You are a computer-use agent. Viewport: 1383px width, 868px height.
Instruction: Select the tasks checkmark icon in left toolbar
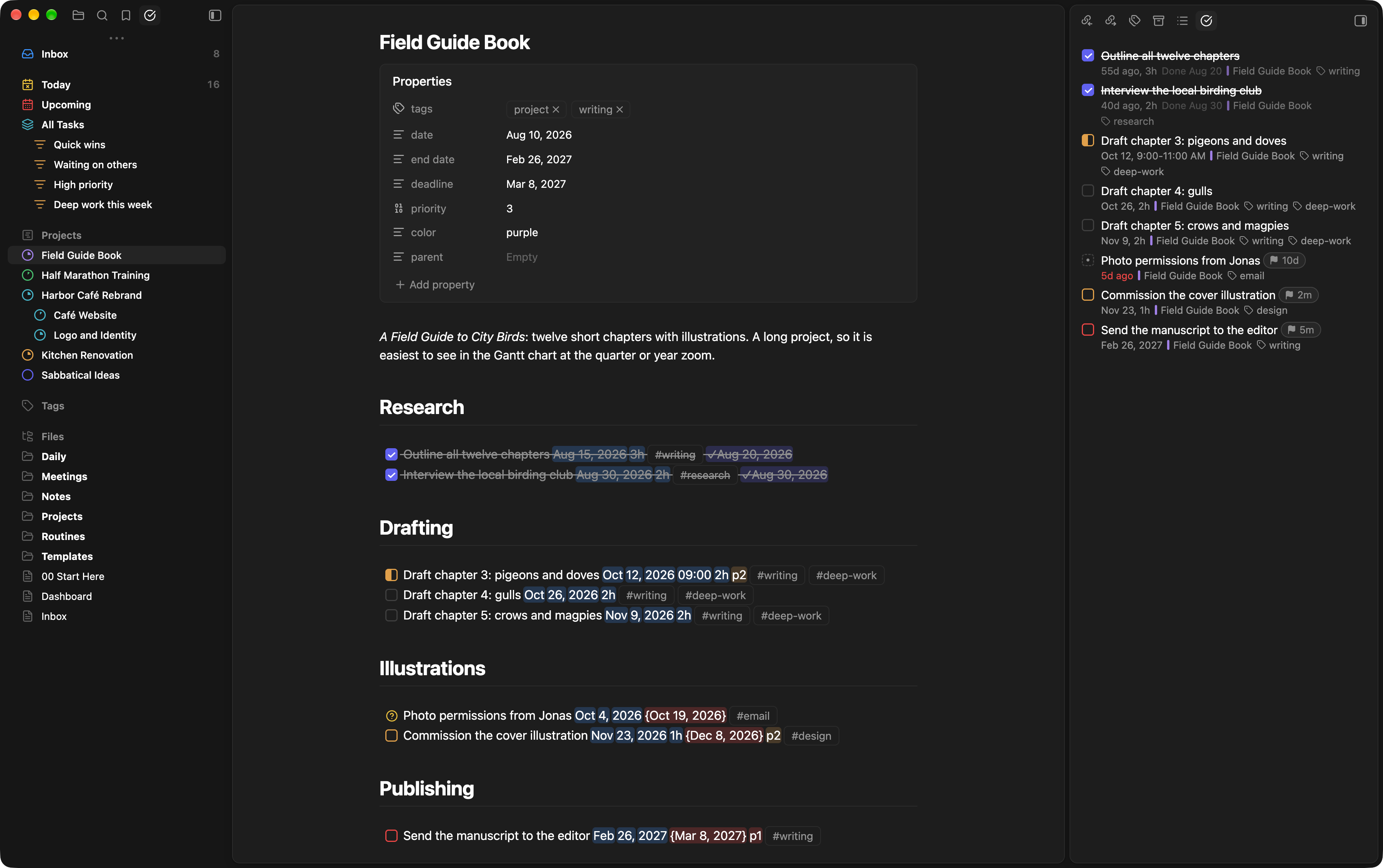click(x=150, y=15)
